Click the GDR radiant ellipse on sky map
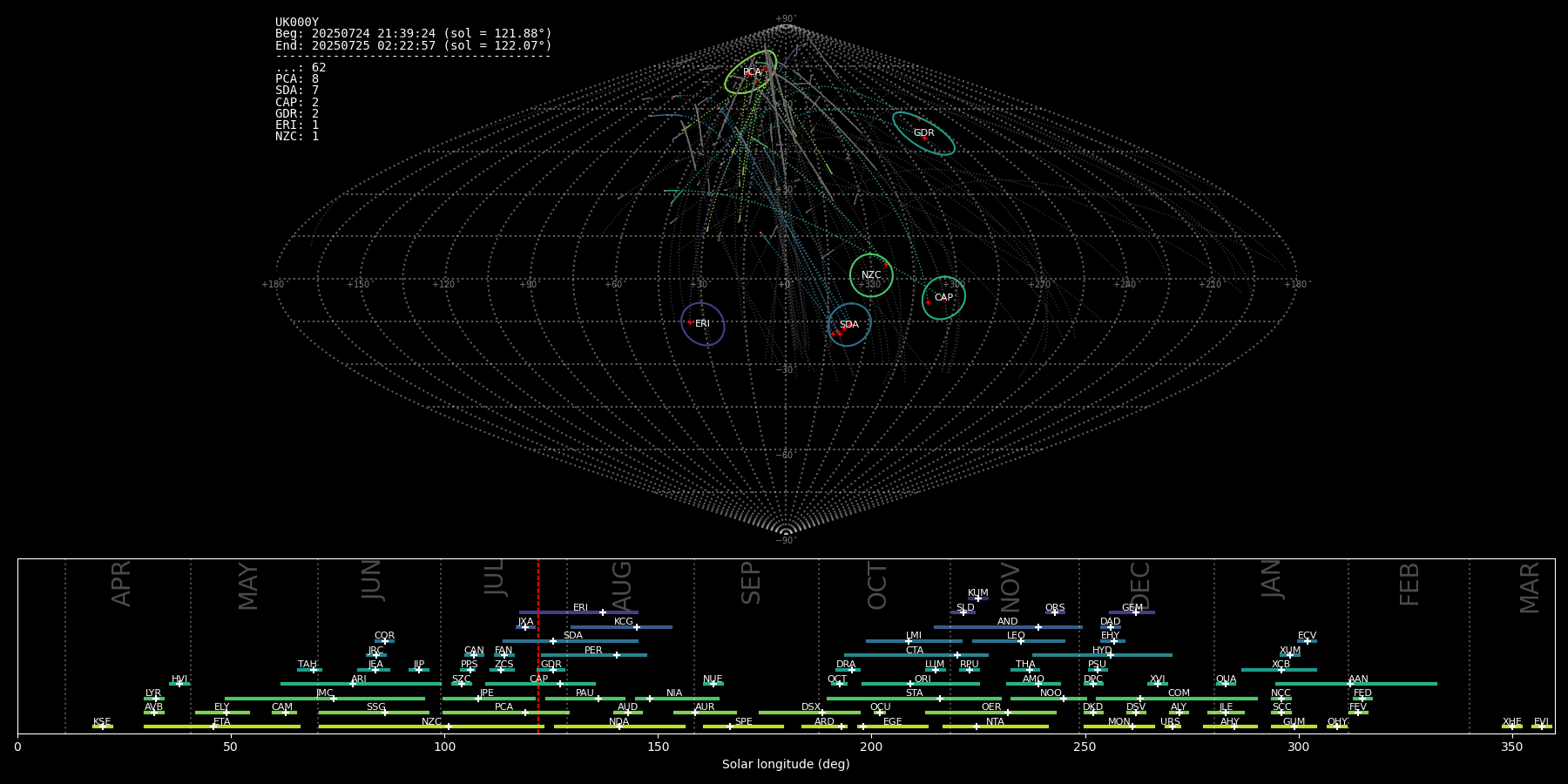 coord(923,133)
